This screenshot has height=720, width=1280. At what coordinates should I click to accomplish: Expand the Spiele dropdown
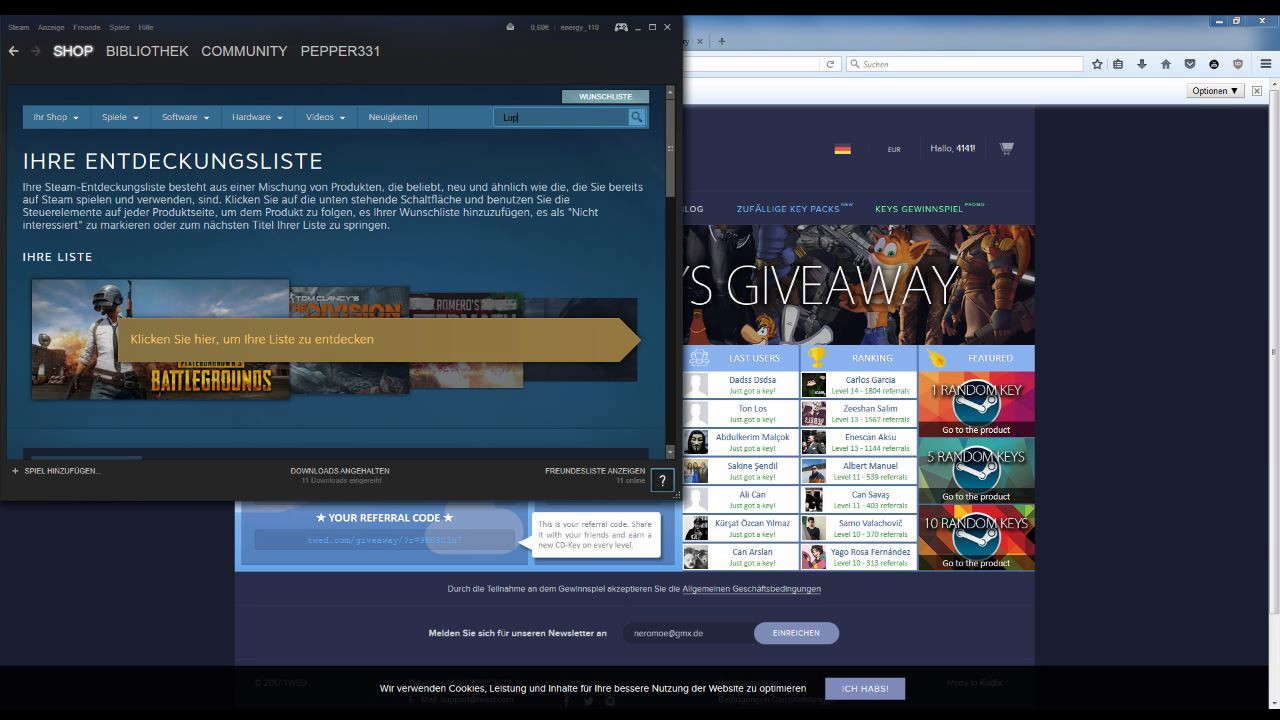pyautogui.click(x=120, y=117)
